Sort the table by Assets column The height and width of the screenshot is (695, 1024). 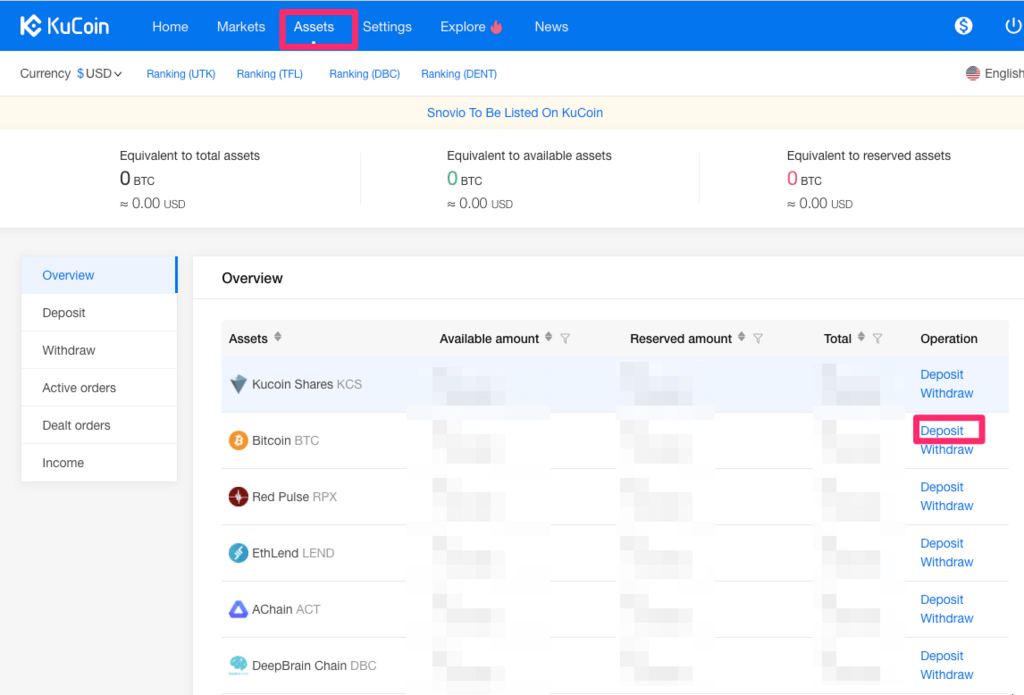[278, 337]
